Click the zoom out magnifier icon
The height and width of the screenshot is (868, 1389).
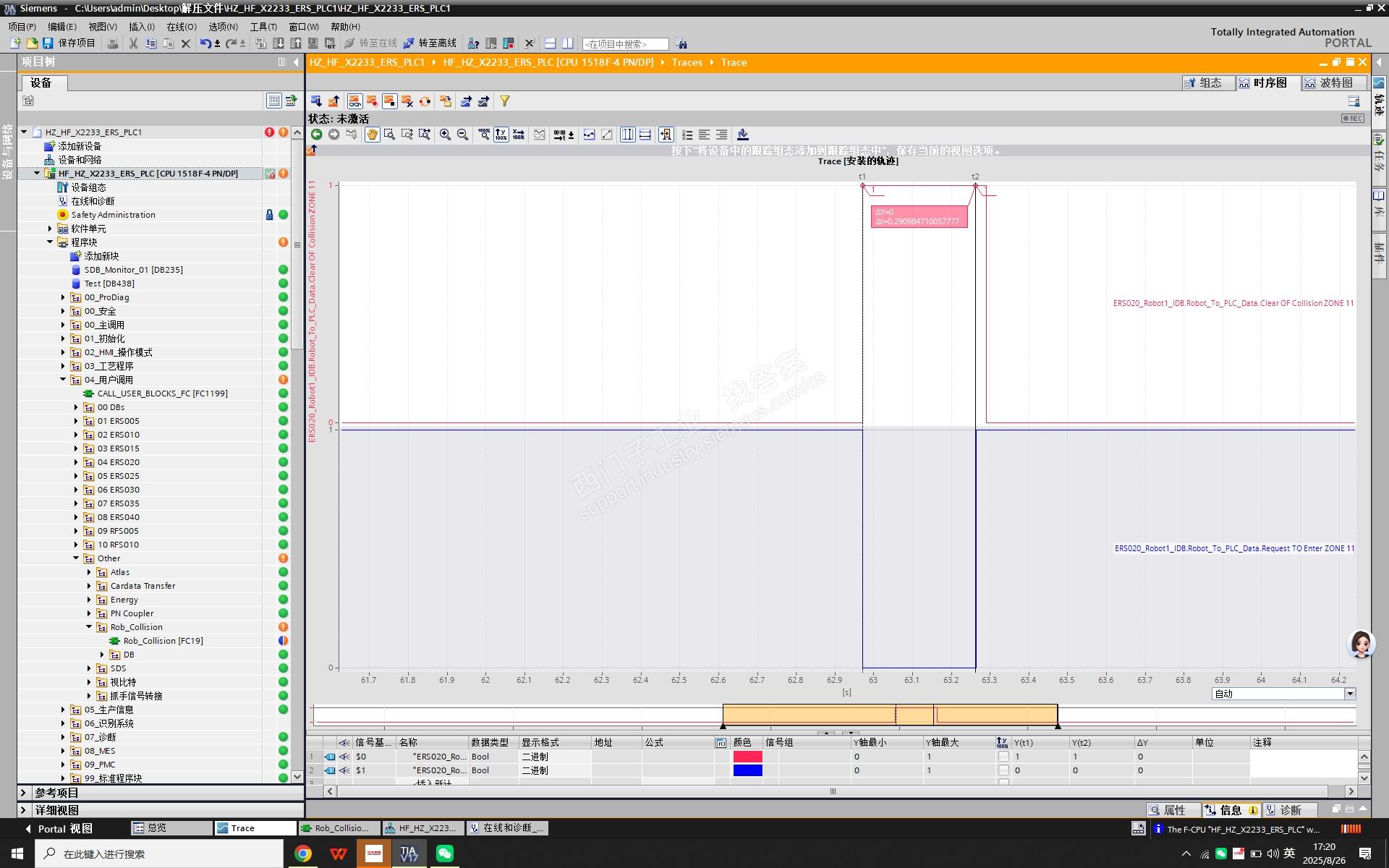[463, 135]
